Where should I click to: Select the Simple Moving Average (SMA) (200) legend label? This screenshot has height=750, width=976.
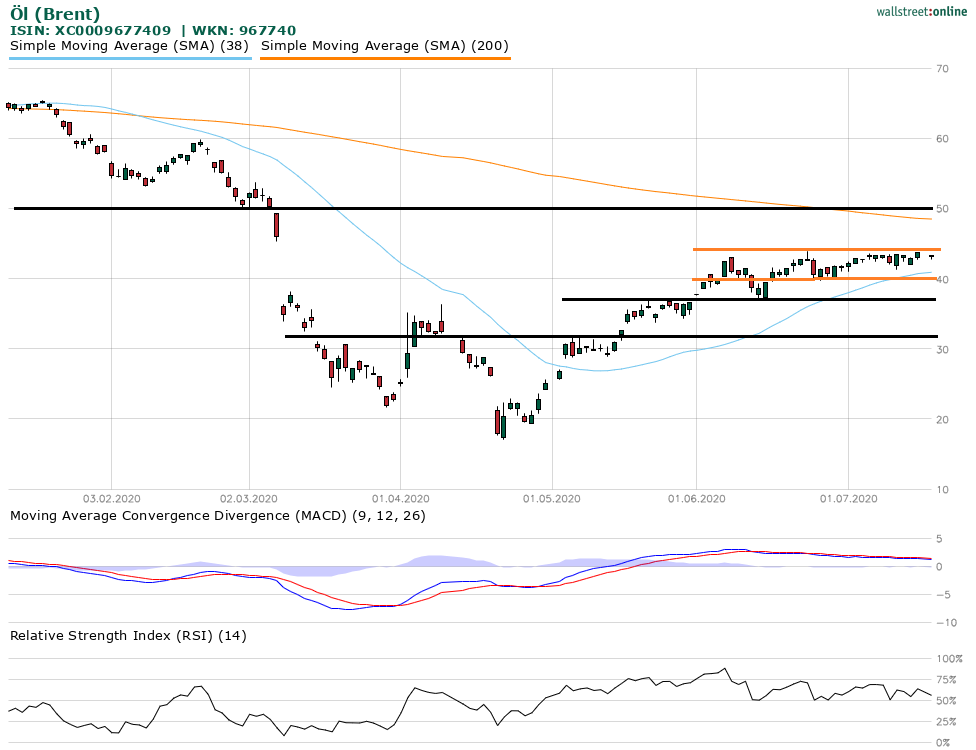coord(385,45)
